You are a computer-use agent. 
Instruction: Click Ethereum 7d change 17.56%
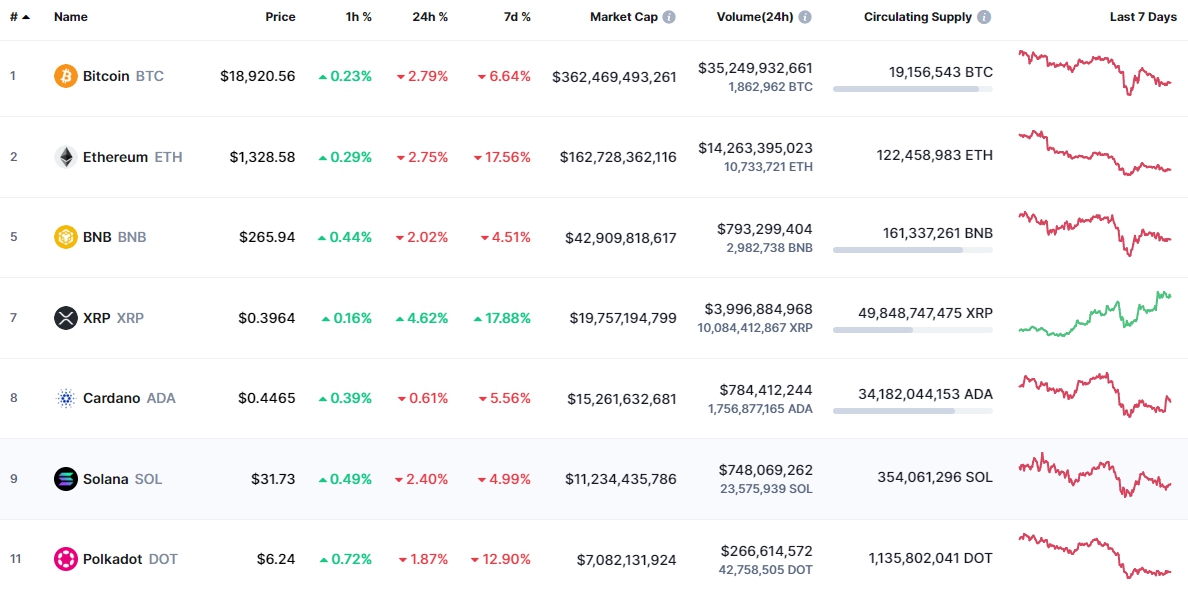pos(502,157)
